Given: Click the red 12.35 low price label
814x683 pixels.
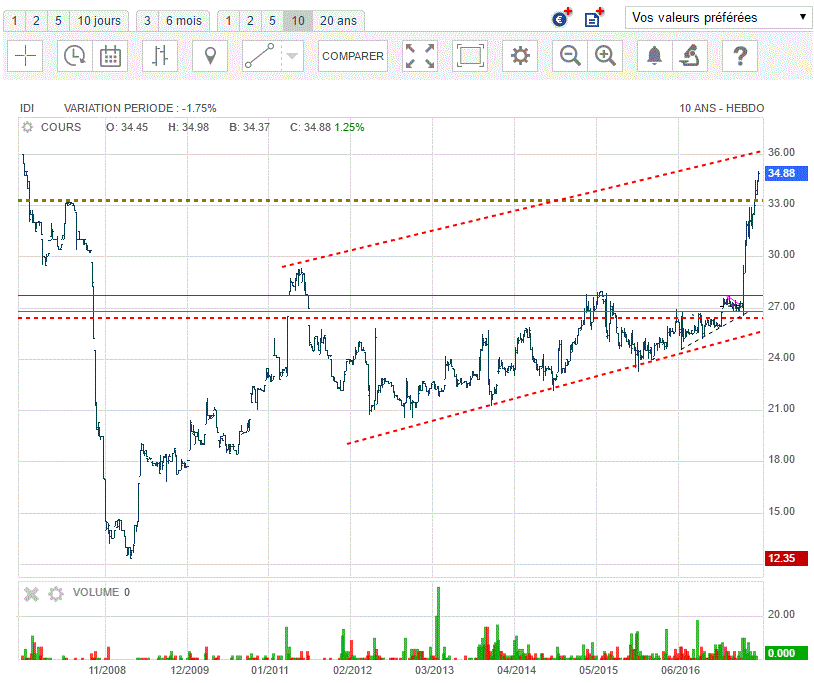Looking at the screenshot, I should click(786, 558).
